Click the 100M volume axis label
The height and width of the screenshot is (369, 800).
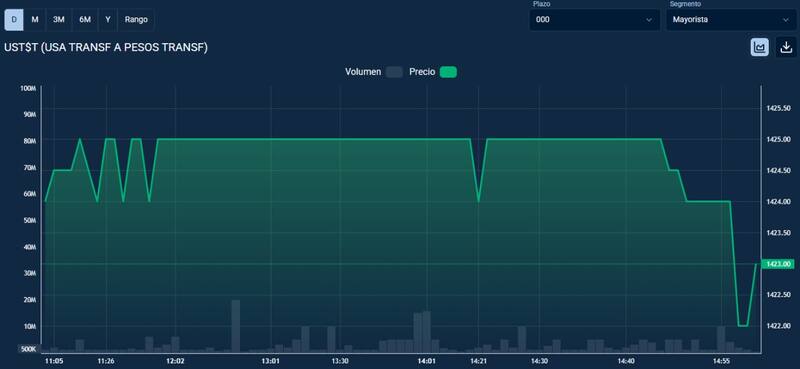(28, 88)
